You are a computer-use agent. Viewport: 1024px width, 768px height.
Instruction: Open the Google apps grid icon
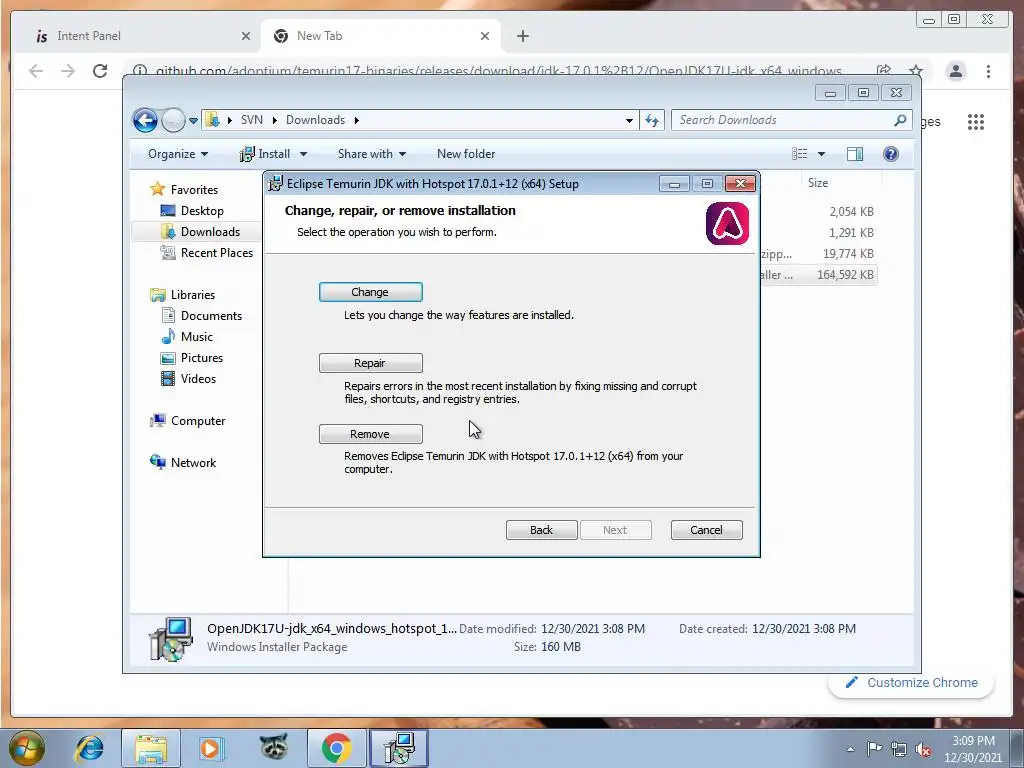[976, 122]
